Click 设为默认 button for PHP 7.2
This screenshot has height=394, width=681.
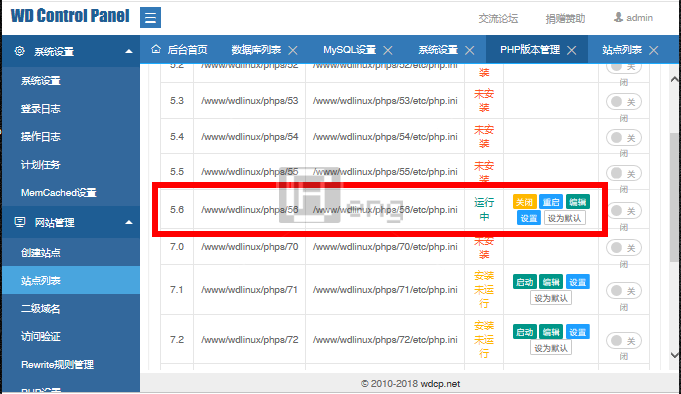551,348
